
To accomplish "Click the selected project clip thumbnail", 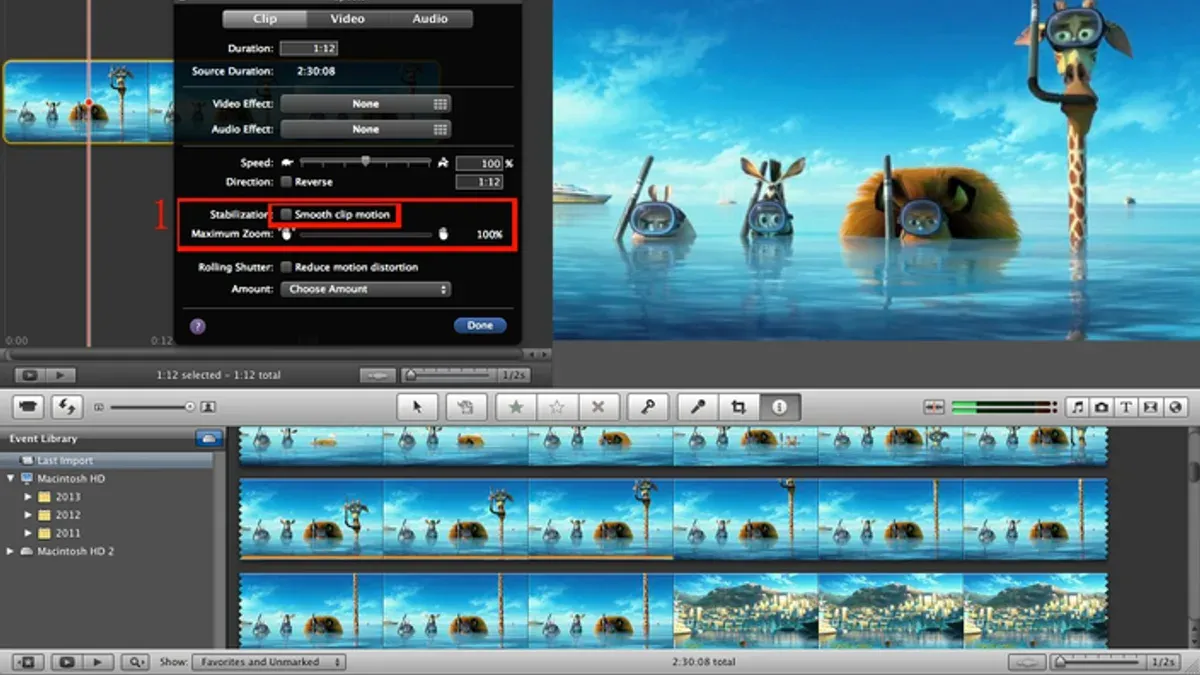I will tap(87, 102).
